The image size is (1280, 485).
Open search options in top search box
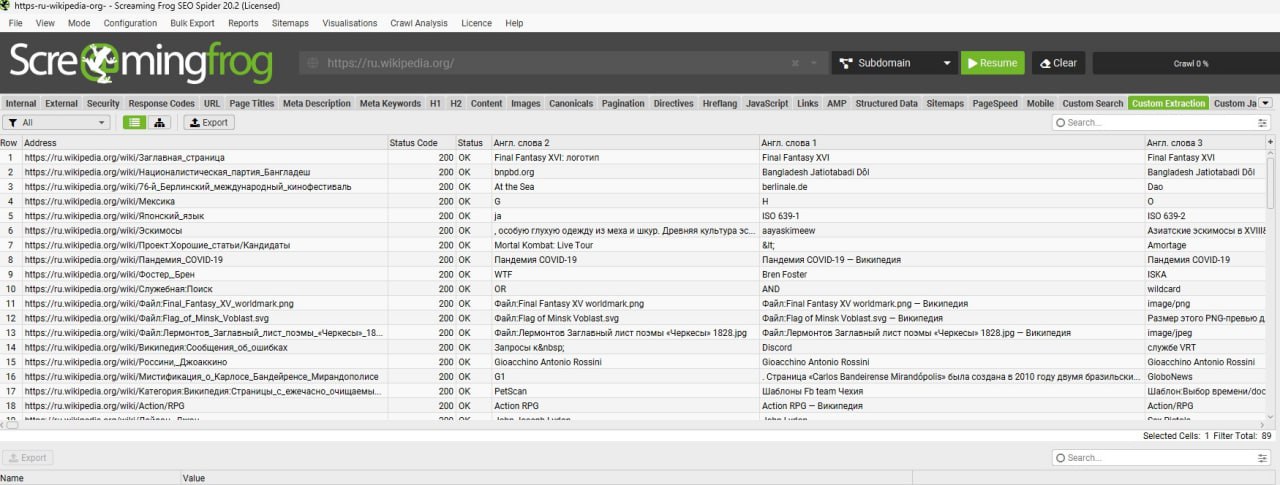pos(1262,123)
